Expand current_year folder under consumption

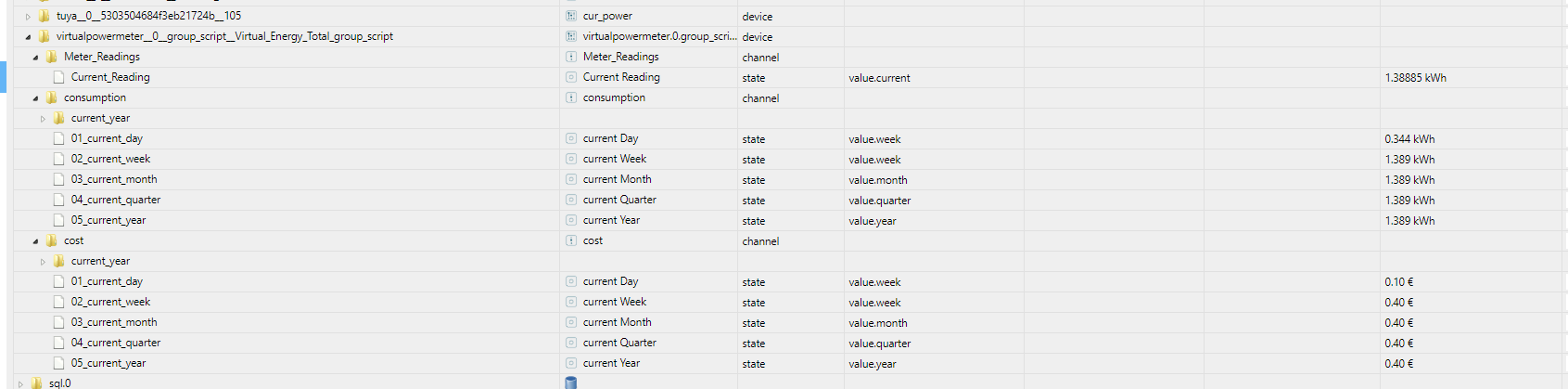[x=43, y=119]
